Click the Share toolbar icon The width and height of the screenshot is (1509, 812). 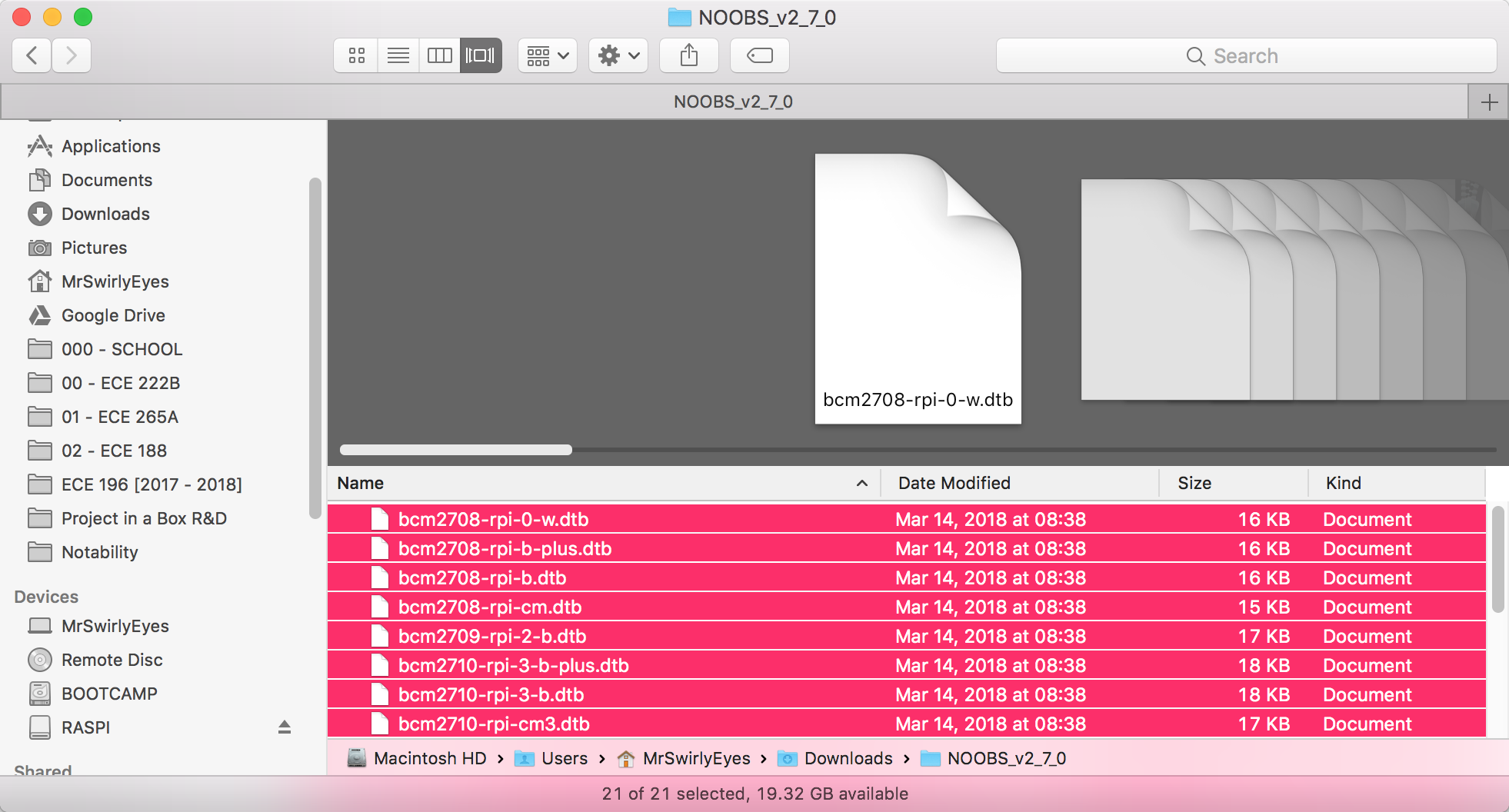click(x=688, y=55)
